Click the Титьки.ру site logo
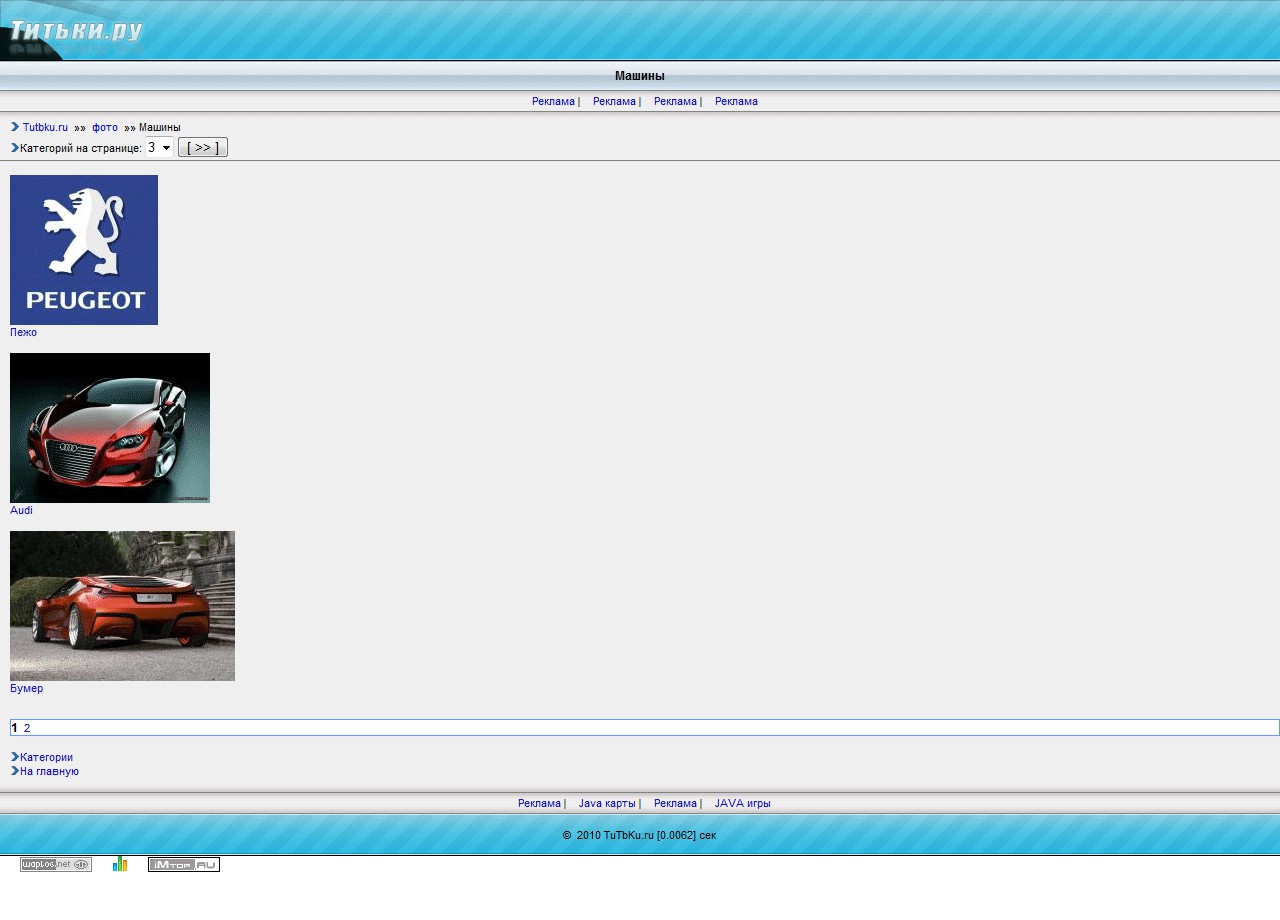The image size is (1280, 920). pyautogui.click(x=75, y=32)
